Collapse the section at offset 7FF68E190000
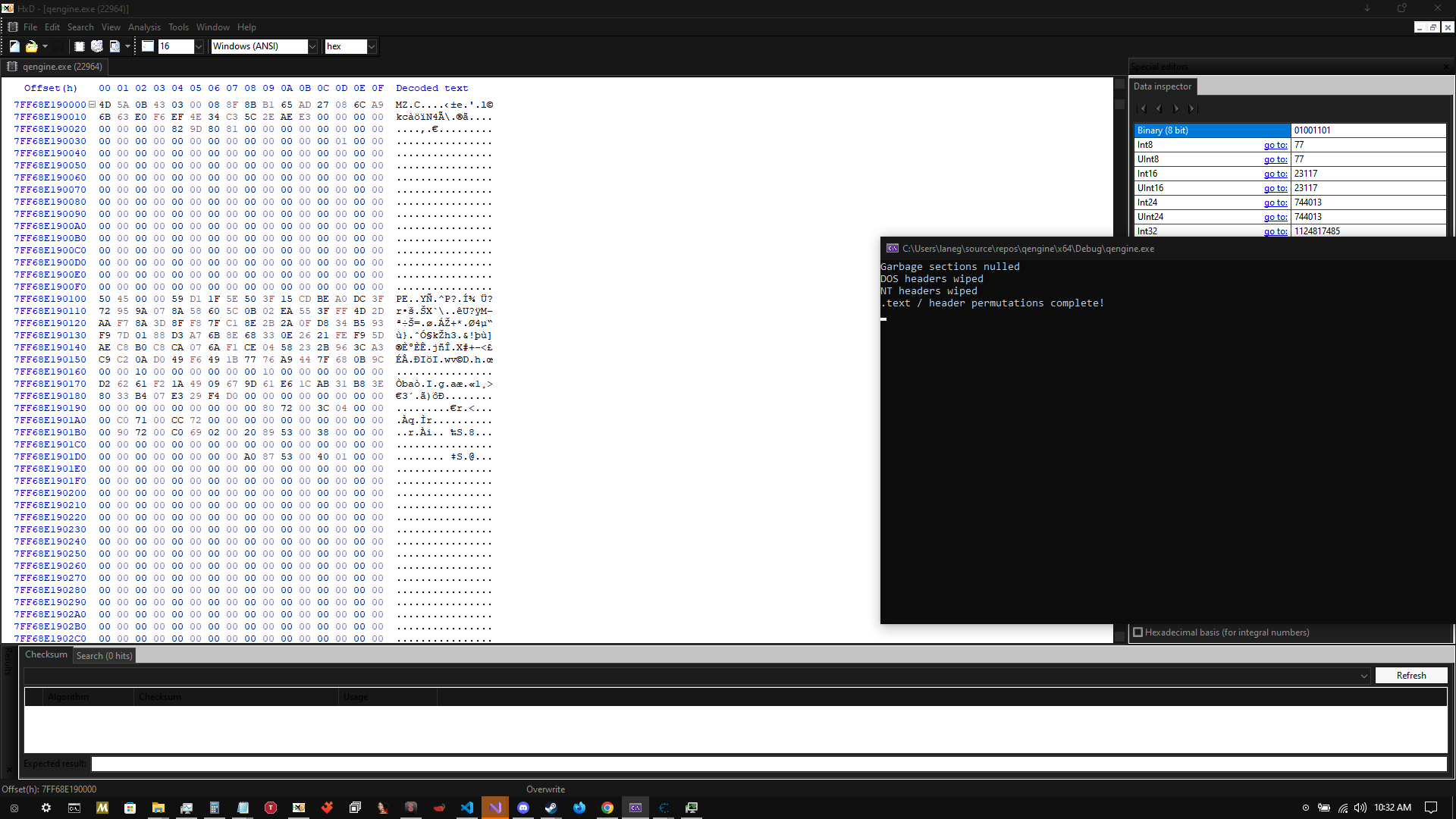This screenshot has height=819, width=1456. [92, 105]
